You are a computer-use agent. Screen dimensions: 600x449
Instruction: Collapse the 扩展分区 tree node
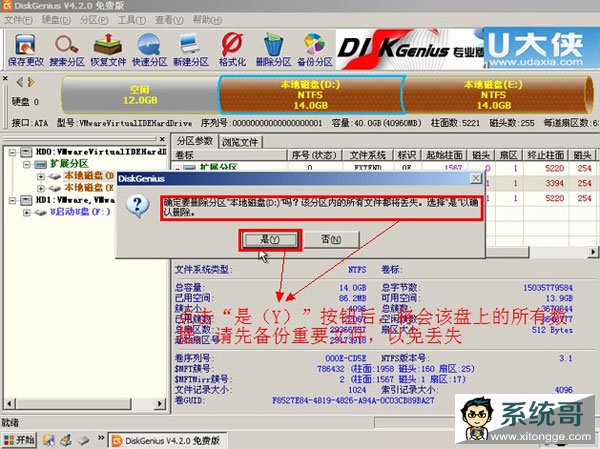click(x=26, y=164)
